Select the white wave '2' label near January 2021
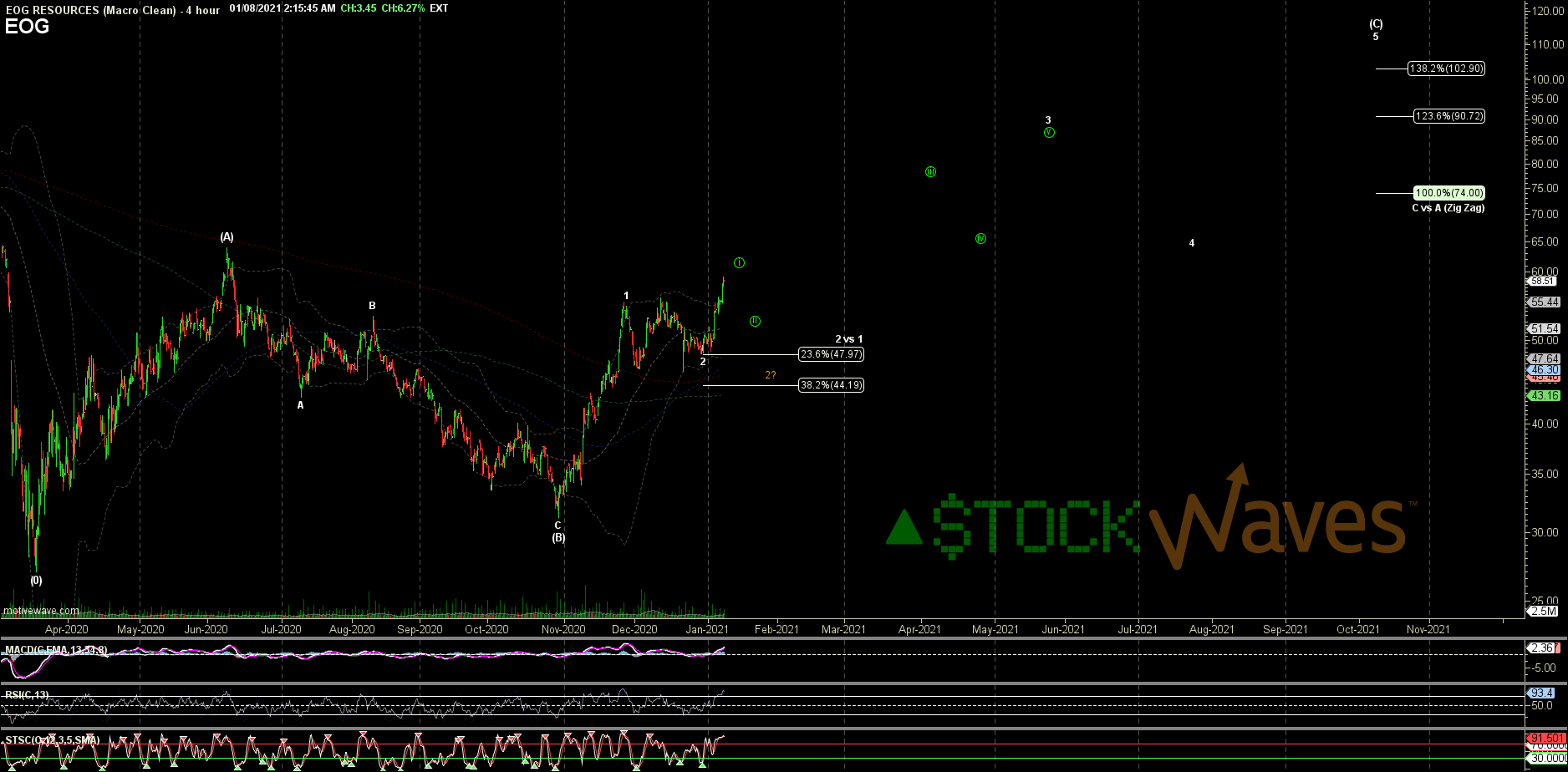 coord(703,362)
